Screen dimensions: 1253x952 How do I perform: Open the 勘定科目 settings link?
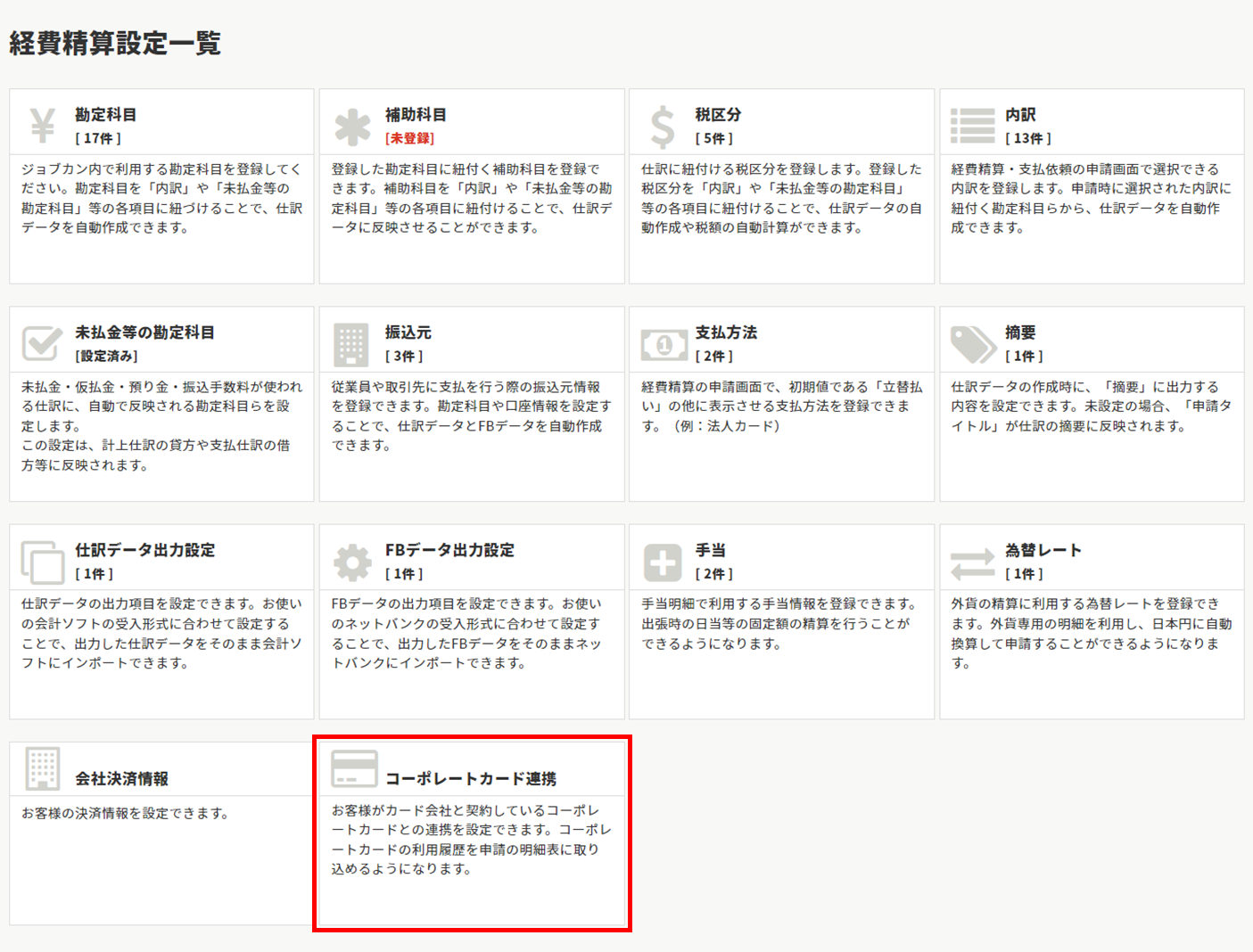click(x=105, y=115)
